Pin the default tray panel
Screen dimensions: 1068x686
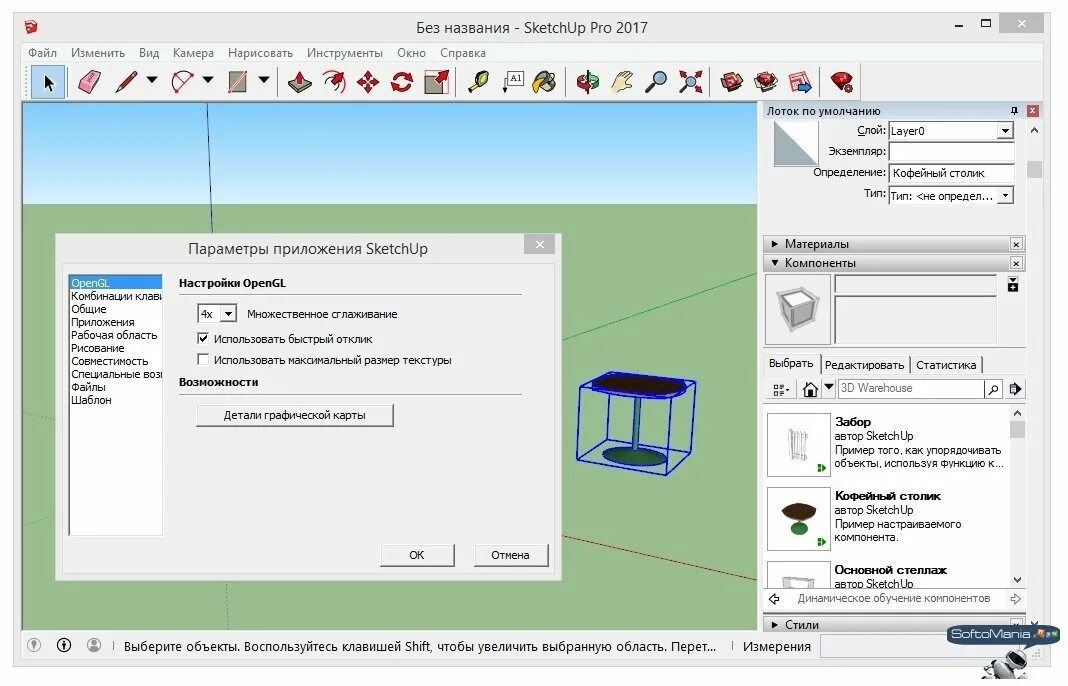click(x=1014, y=110)
